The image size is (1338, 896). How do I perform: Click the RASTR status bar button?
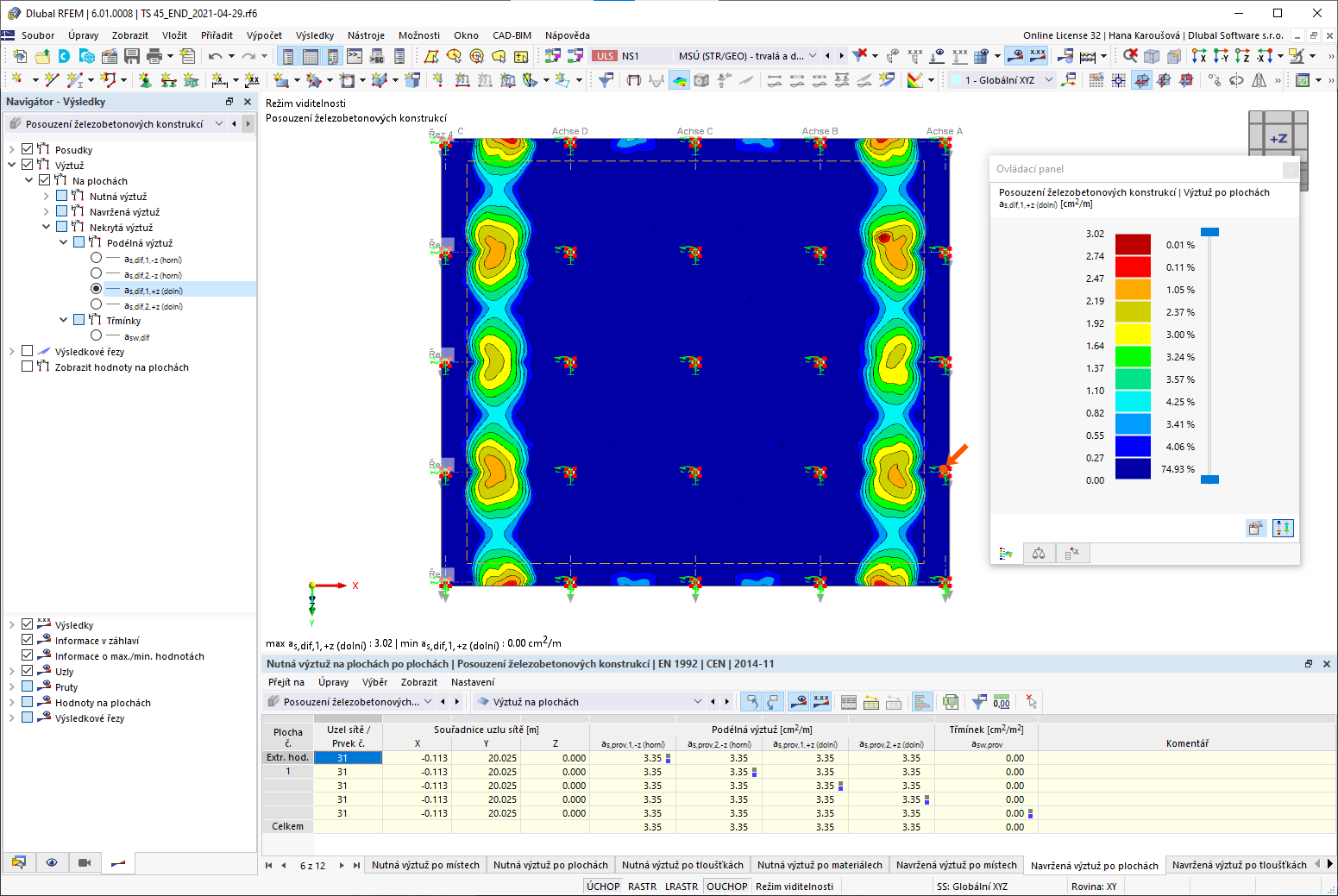[x=642, y=887]
